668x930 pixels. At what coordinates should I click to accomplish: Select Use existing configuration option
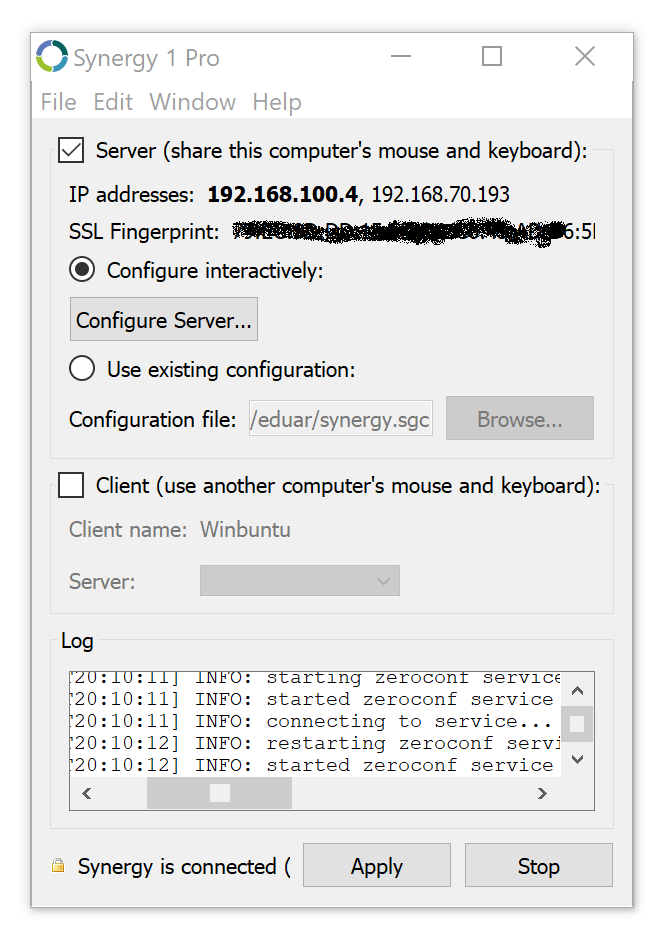pos(82,369)
